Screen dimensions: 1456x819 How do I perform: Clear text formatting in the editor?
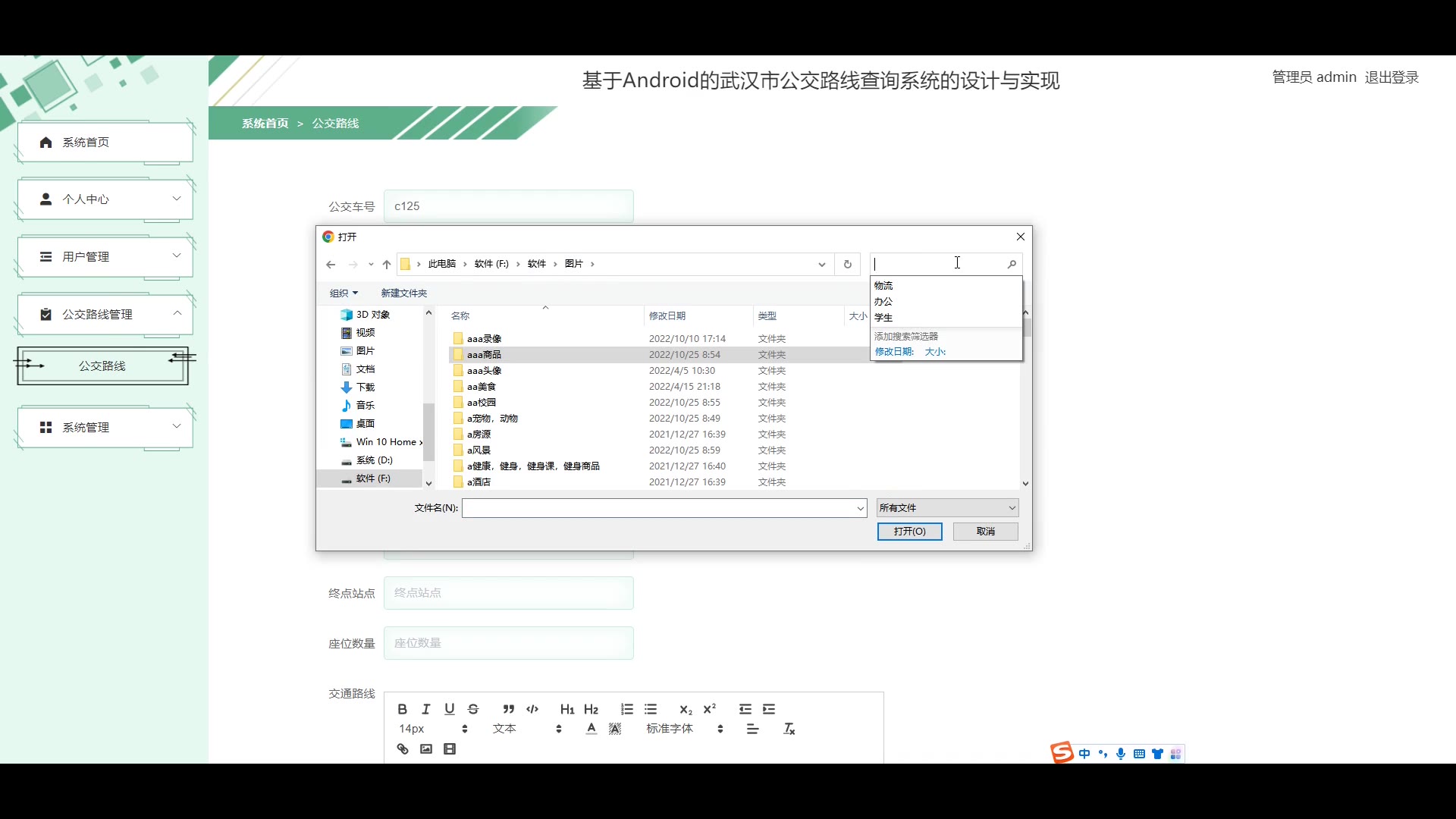pyautogui.click(x=789, y=729)
